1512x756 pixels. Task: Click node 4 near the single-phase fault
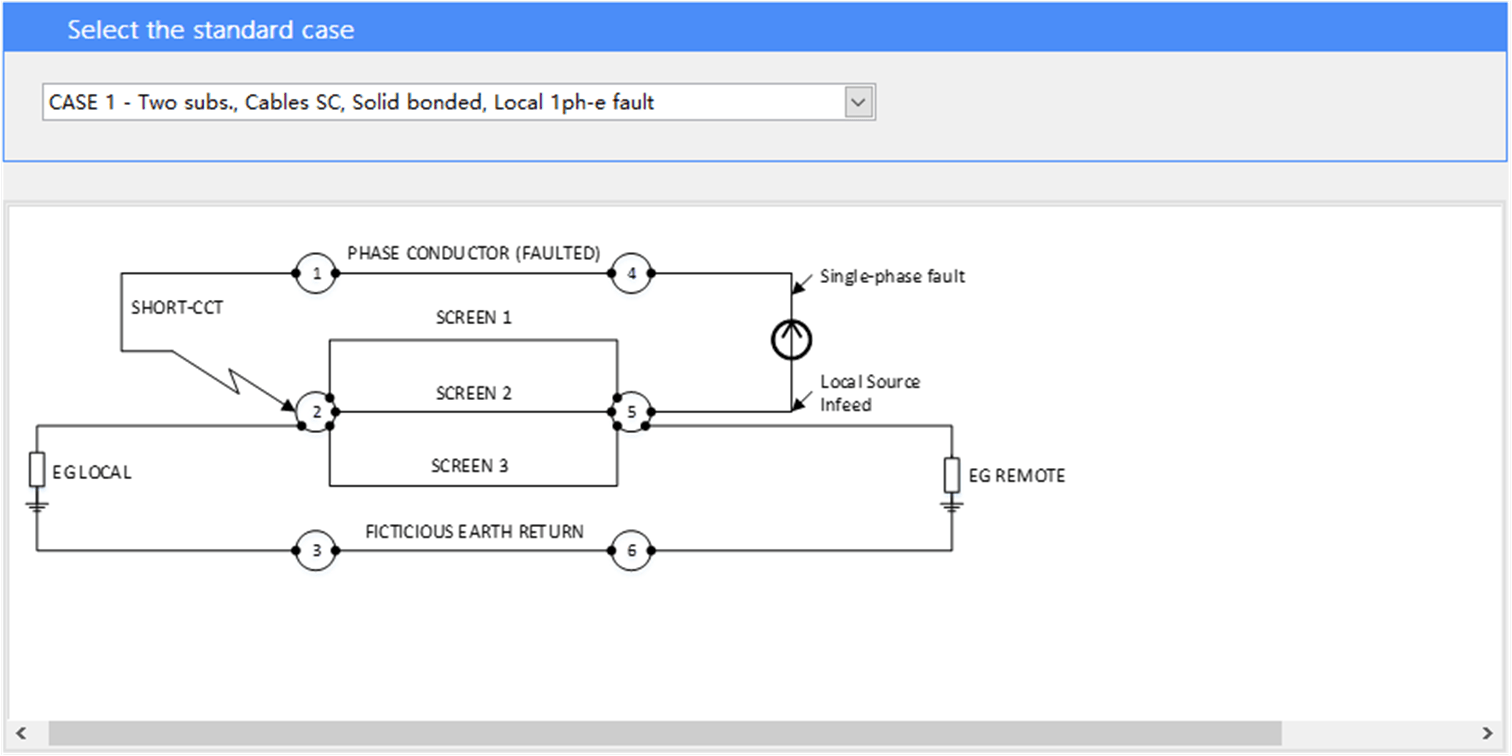pyautogui.click(x=631, y=273)
